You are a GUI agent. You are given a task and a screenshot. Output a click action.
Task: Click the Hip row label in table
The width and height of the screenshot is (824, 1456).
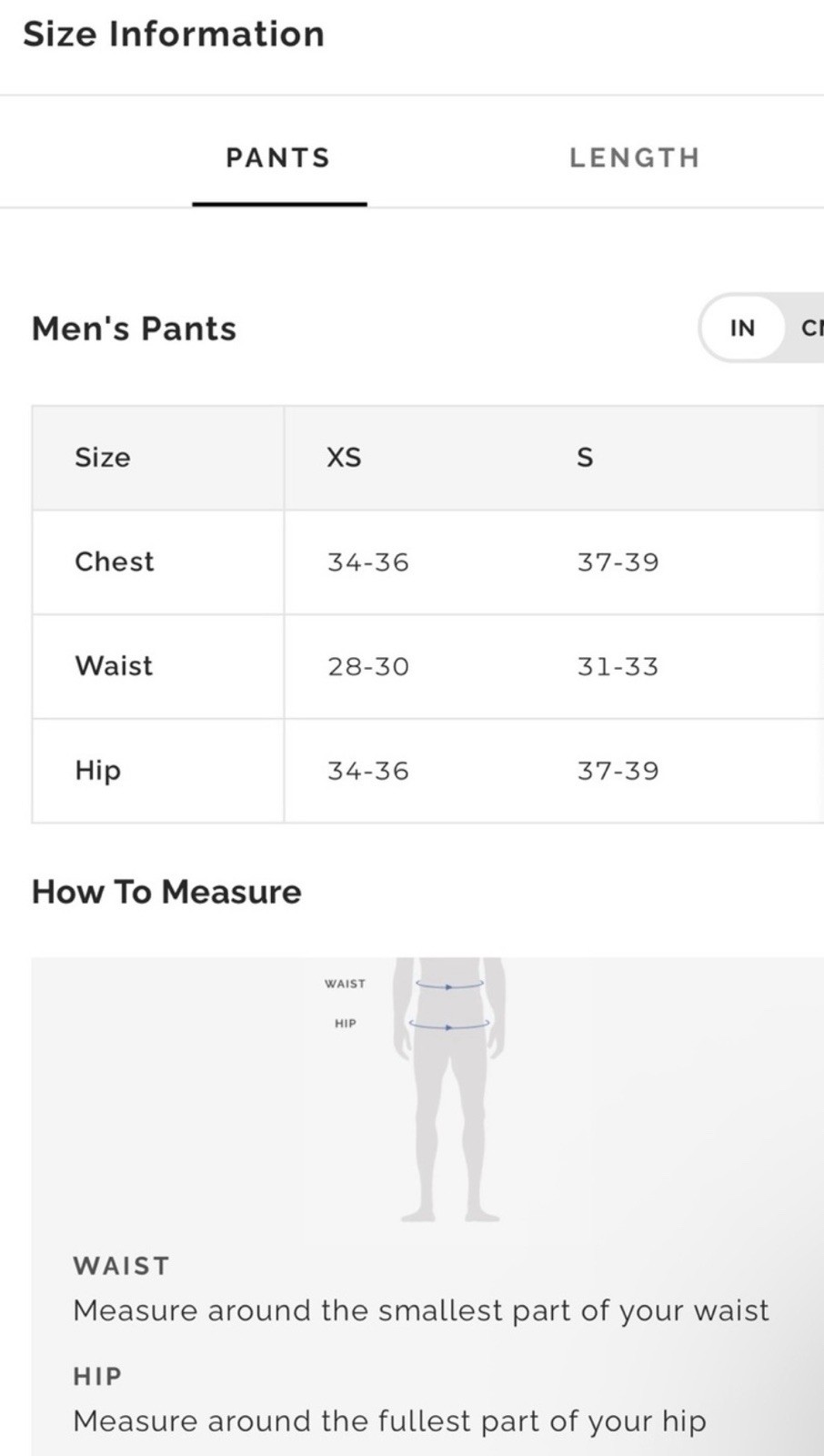click(97, 771)
